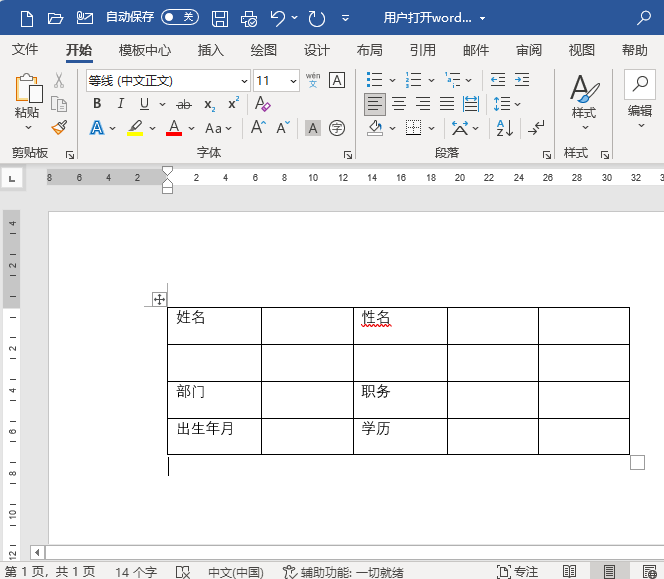The image size is (664, 579).
Task: Toggle align right
Action: (423, 104)
